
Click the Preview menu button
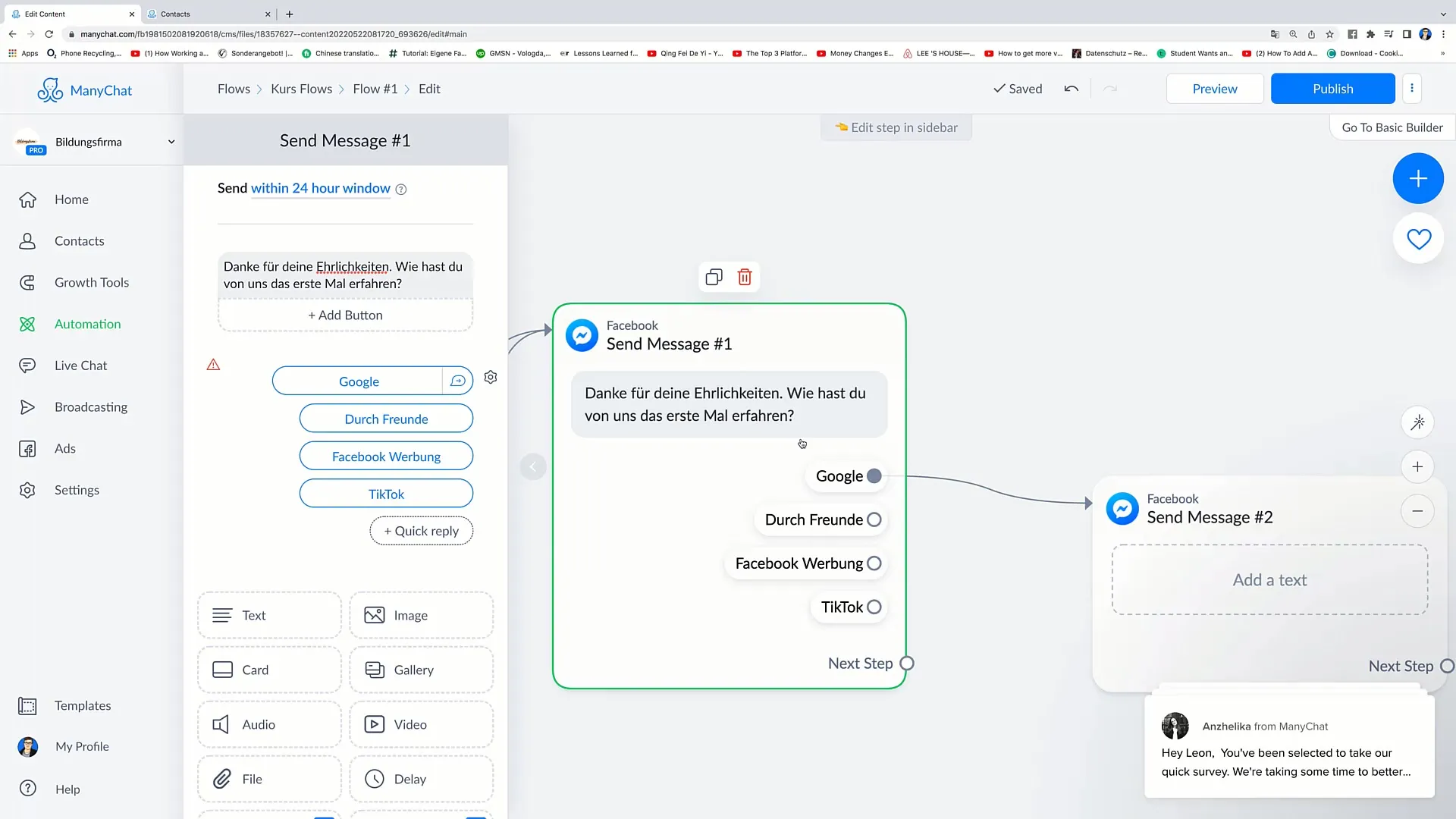point(1214,88)
